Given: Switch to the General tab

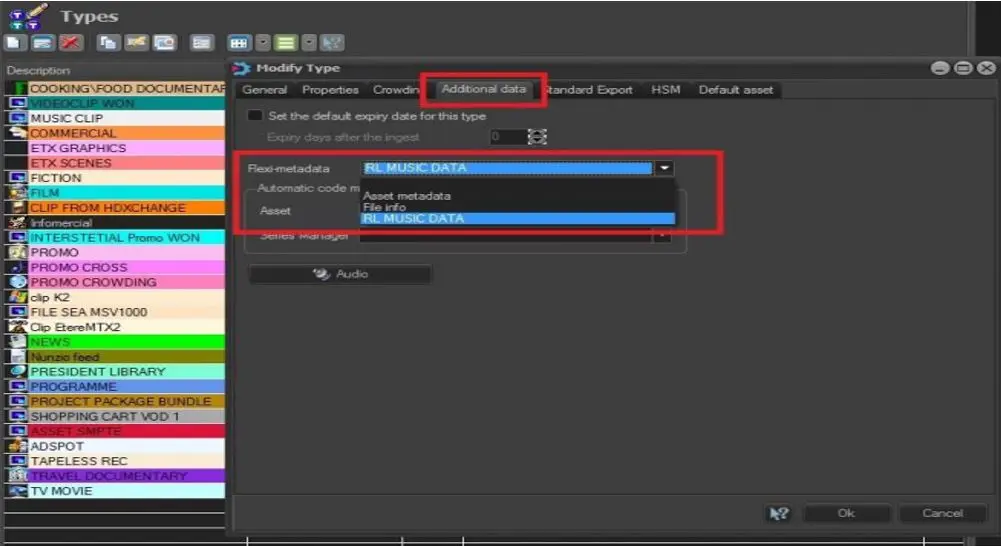Looking at the screenshot, I should tap(265, 90).
